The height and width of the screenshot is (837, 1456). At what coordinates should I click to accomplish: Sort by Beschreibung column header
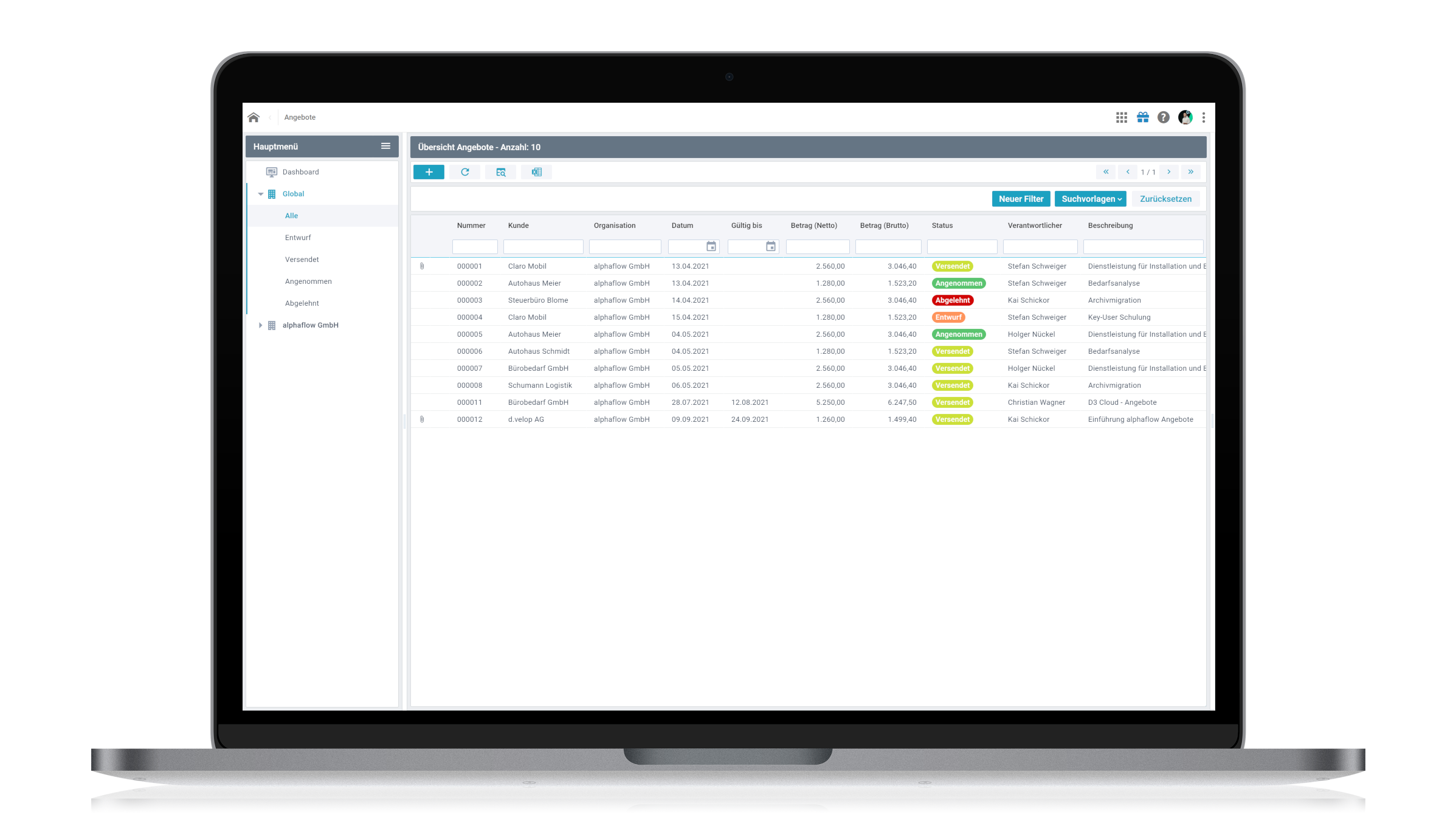[x=1110, y=226]
